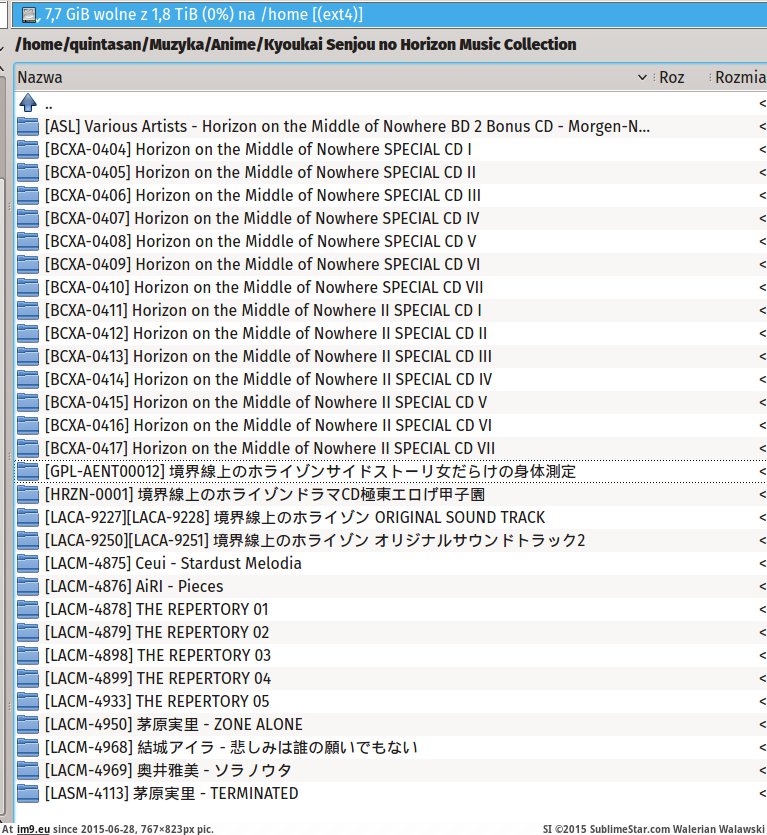Click folder icon beside [BCXA-0404] SPECIAL CD I
This screenshot has width=767, height=835.
coord(28,150)
